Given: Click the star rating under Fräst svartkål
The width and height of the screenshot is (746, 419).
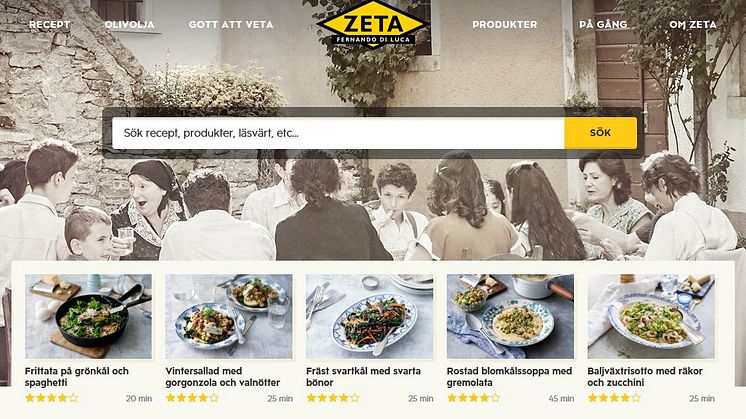Looking at the screenshot, I should click(333, 398).
